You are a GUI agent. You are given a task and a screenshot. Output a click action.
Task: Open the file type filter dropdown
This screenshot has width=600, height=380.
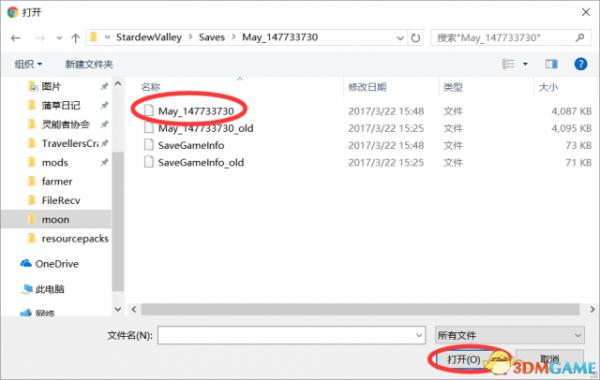pos(510,336)
